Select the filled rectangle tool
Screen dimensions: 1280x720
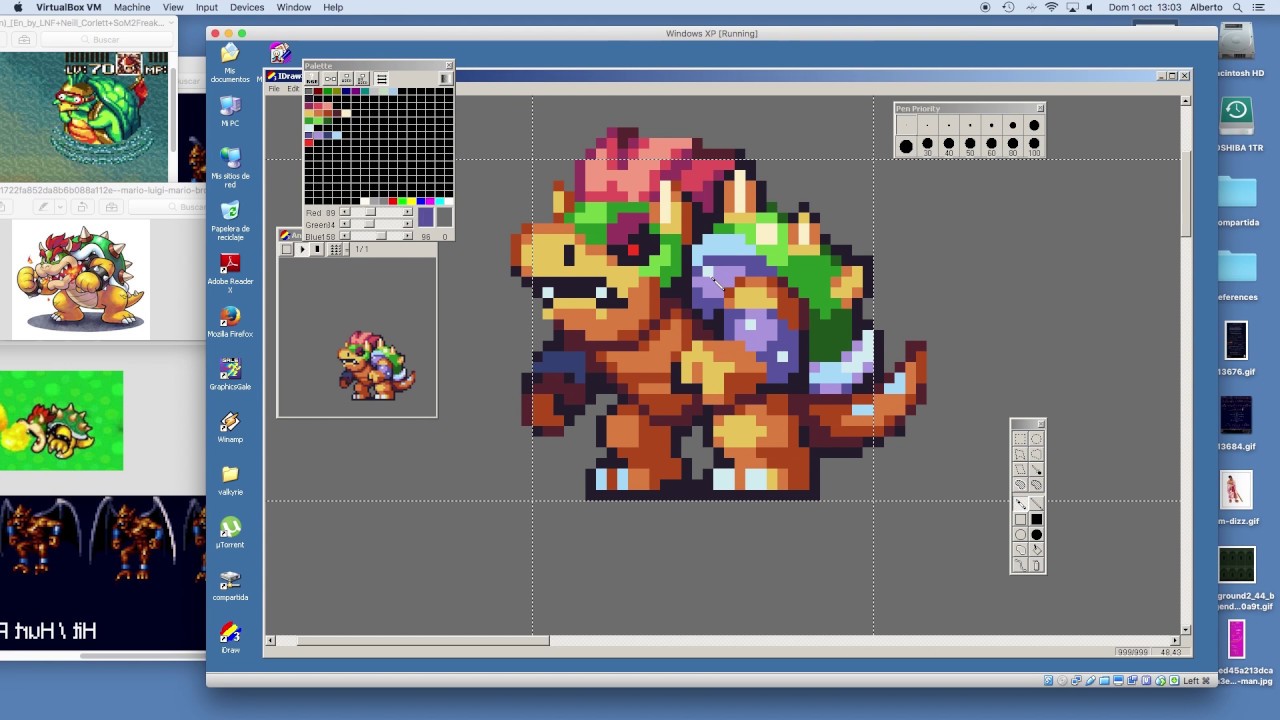pos(1036,519)
